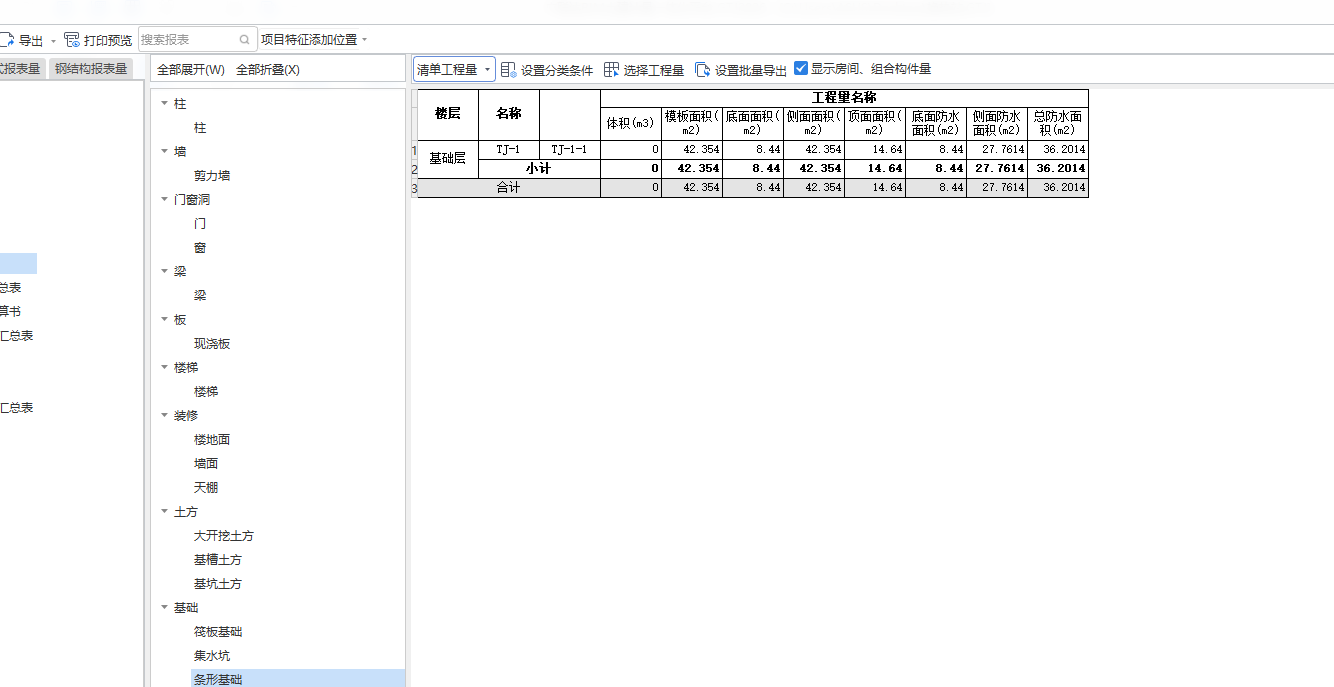This screenshot has width=1334, height=687.
Task: Select 墙面 in the tree
Action: click(206, 464)
